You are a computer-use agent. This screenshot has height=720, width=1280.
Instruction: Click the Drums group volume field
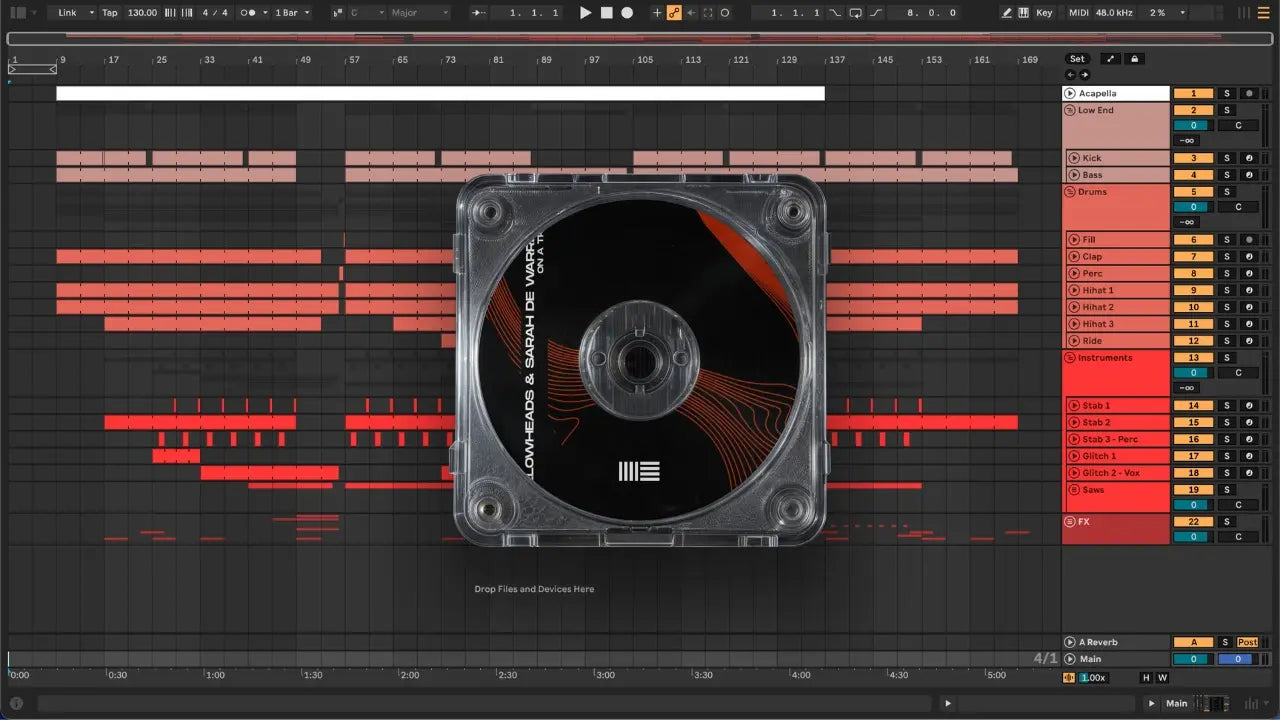[x=1193, y=208]
